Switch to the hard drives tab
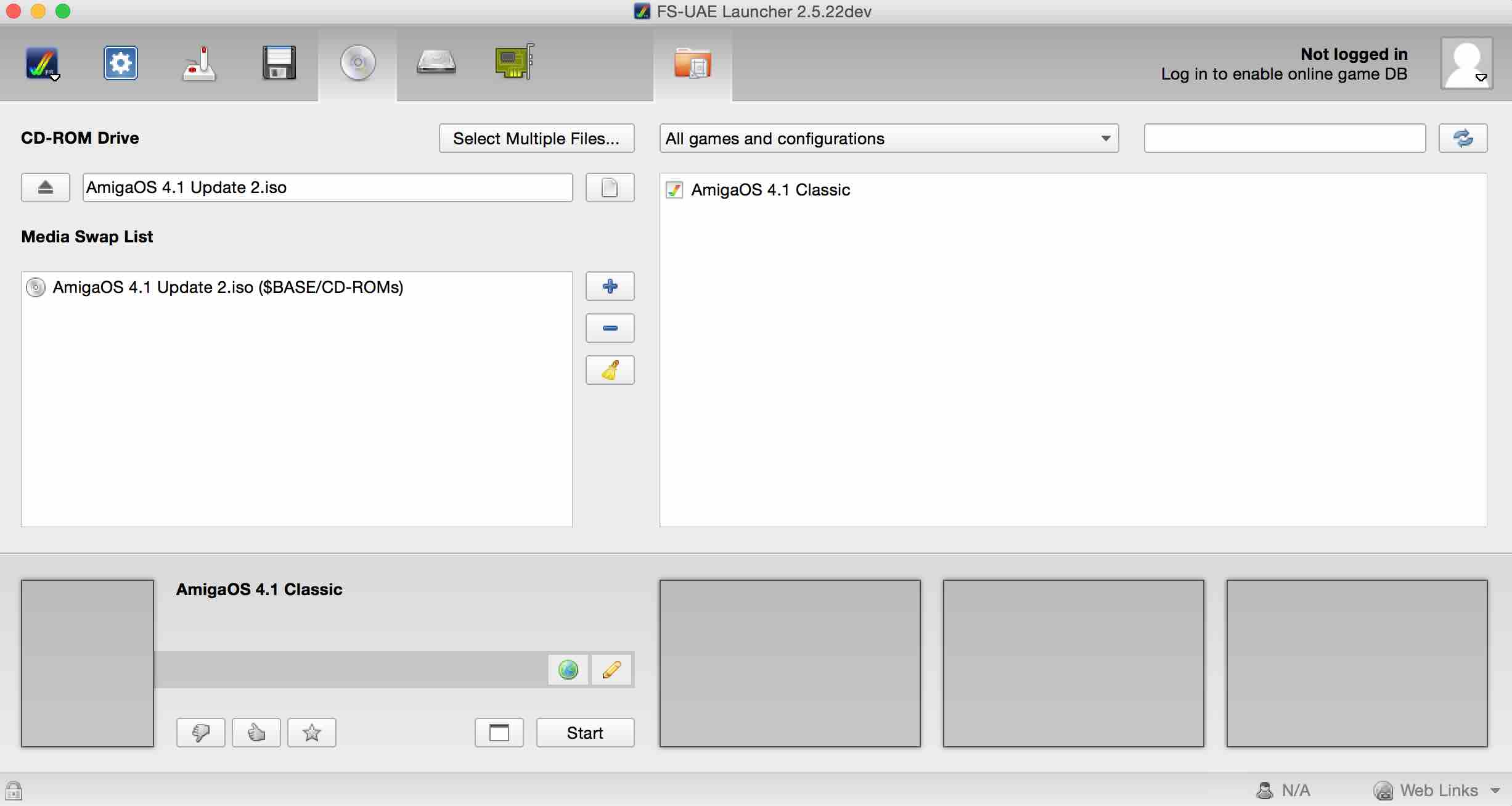The height and width of the screenshot is (806, 1512). point(436,63)
